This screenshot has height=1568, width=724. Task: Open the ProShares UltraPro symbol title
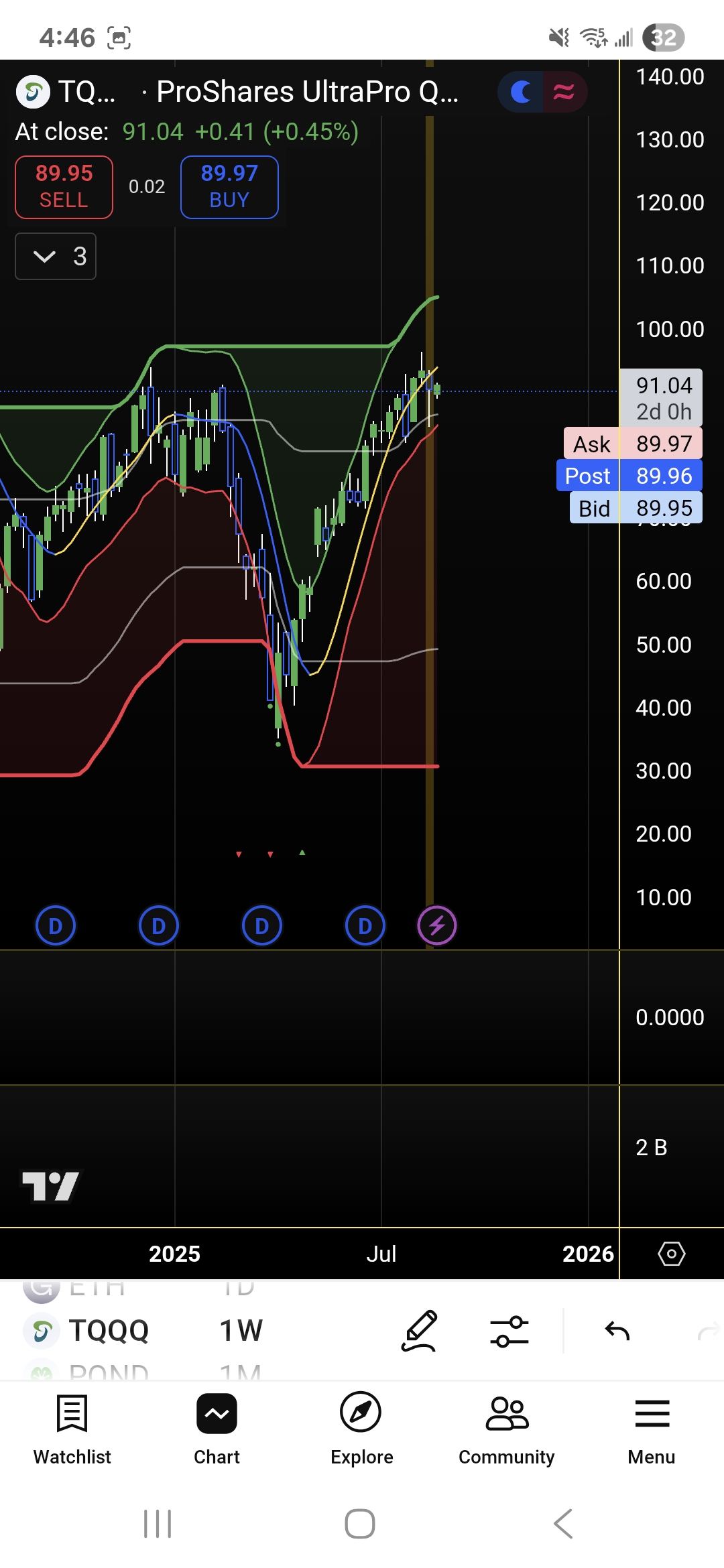coord(307,92)
